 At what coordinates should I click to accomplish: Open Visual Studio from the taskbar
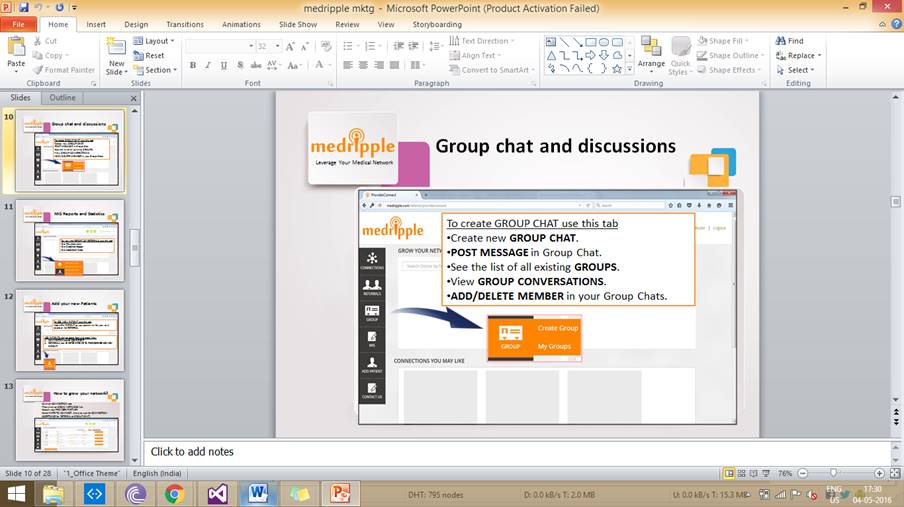click(x=217, y=493)
